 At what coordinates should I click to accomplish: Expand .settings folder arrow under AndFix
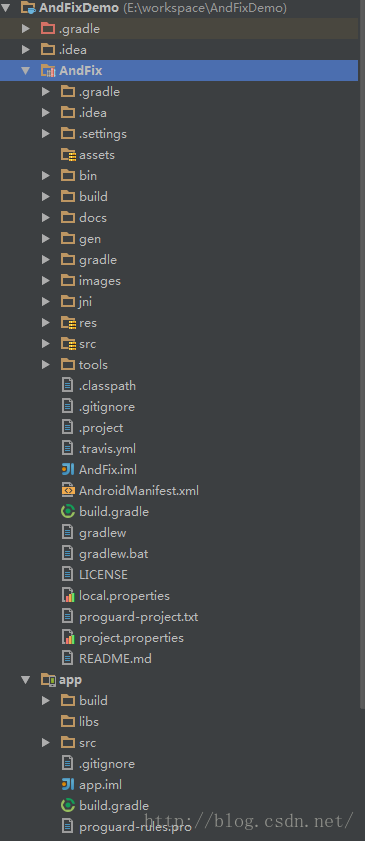pyautogui.click(x=46, y=134)
